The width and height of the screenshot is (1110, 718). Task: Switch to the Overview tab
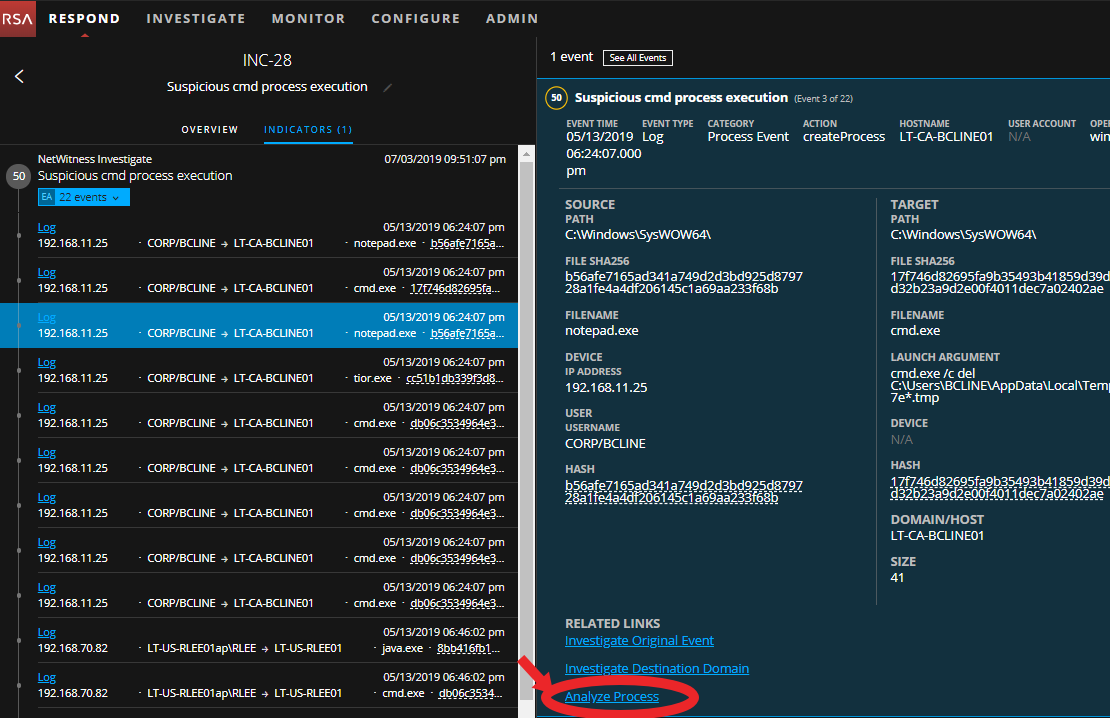pos(209,130)
